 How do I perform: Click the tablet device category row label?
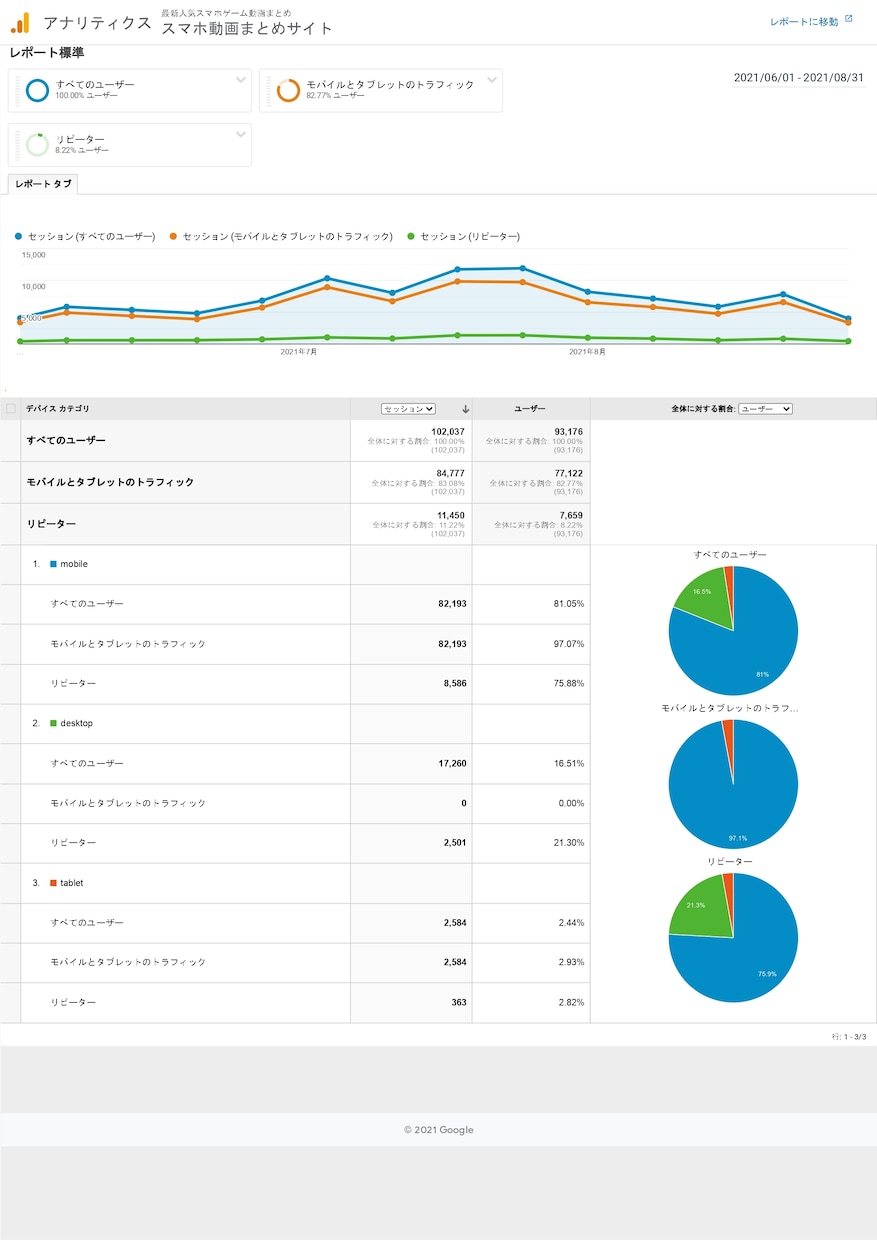pos(72,883)
